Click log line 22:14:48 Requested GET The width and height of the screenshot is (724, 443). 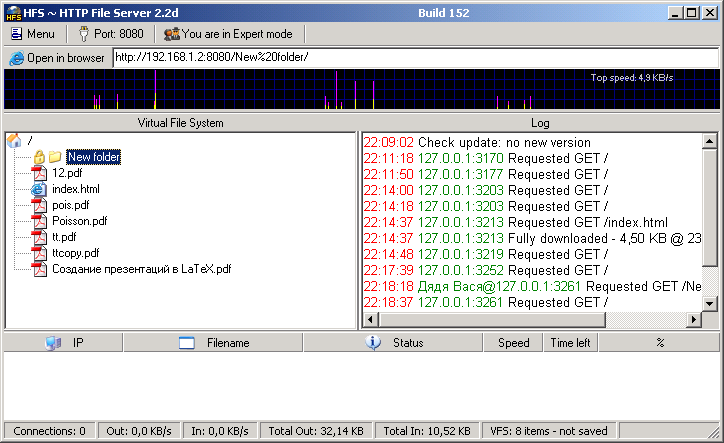click(486, 254)
